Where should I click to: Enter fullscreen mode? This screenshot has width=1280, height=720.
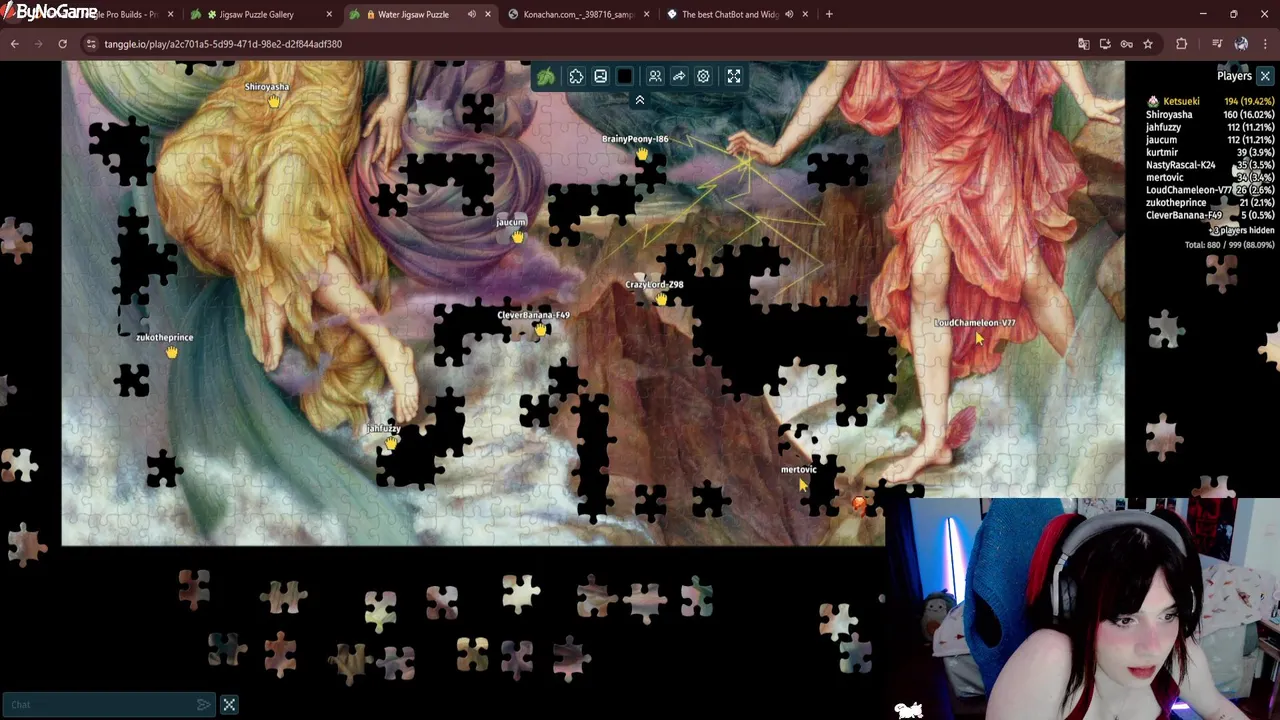[734, 77]
